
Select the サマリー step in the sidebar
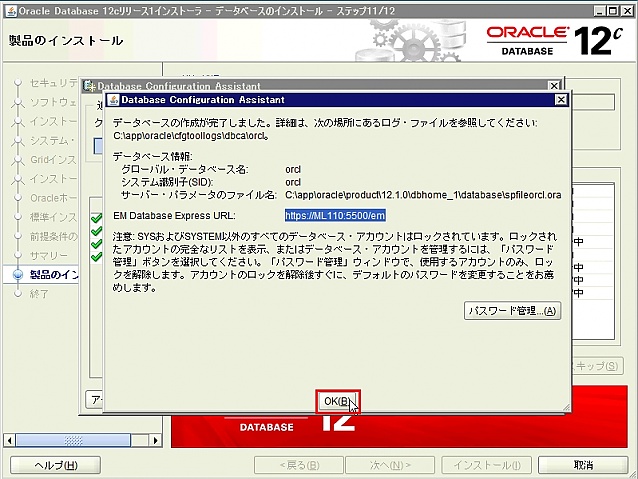49,256
